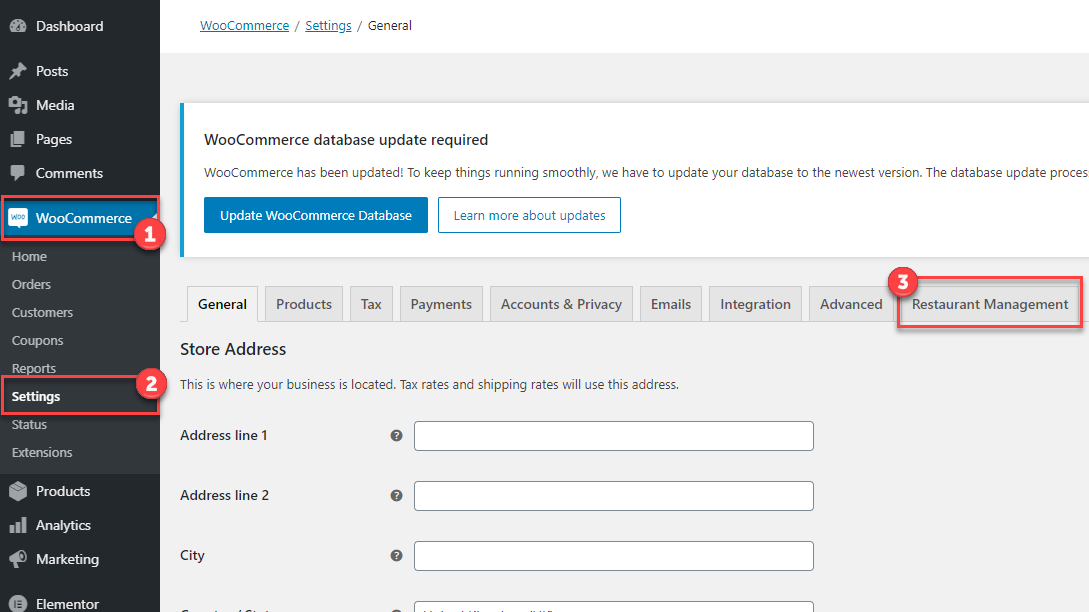Select the Accounts & Privacy tab
Viewport: 1089px width, 612px height.
561,304
